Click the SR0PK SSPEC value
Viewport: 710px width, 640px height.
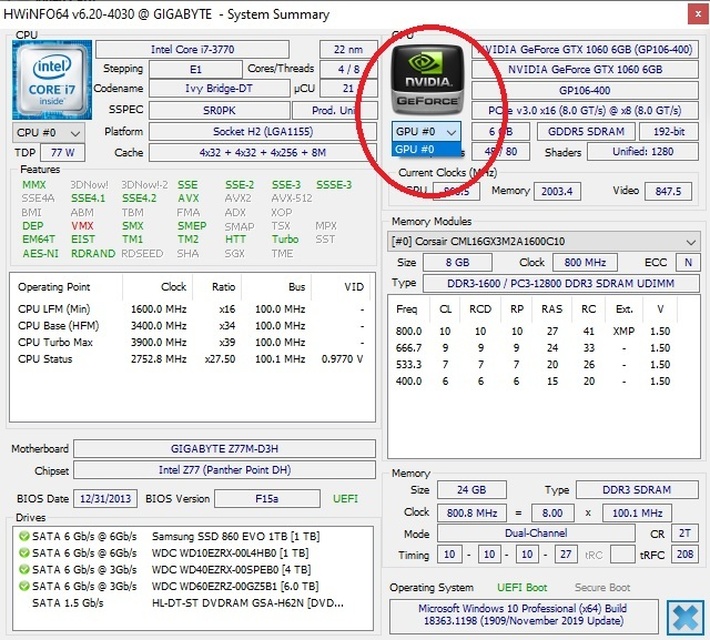(219, 110)
